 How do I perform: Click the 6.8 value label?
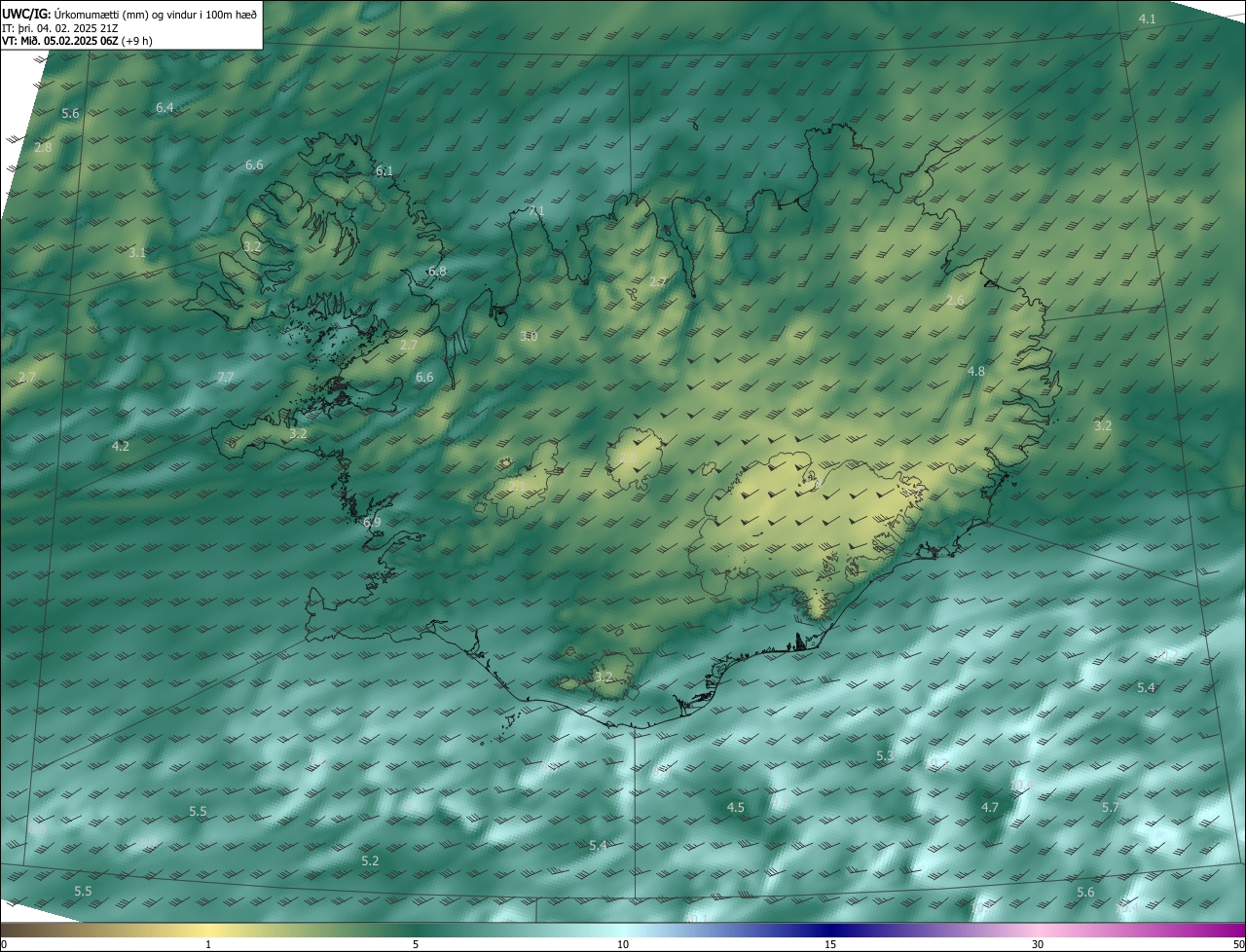click(437, 272)
